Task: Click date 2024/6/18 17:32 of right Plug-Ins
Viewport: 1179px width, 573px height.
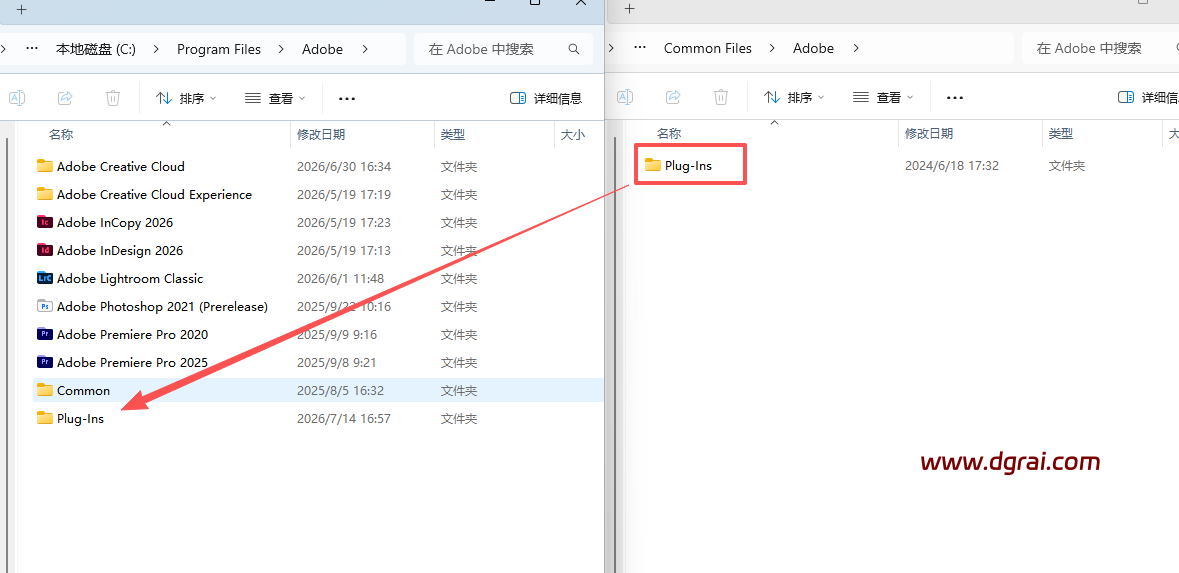Action: pyautogui.click(x=952, y=165)
